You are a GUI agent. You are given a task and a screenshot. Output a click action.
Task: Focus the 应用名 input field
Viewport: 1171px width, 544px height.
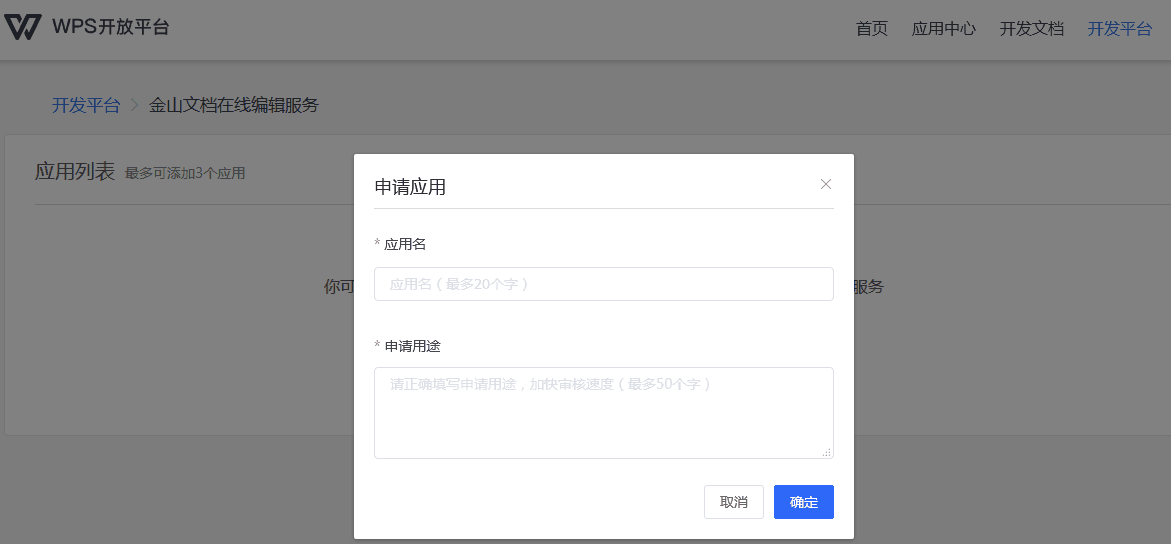coord(603,284)
